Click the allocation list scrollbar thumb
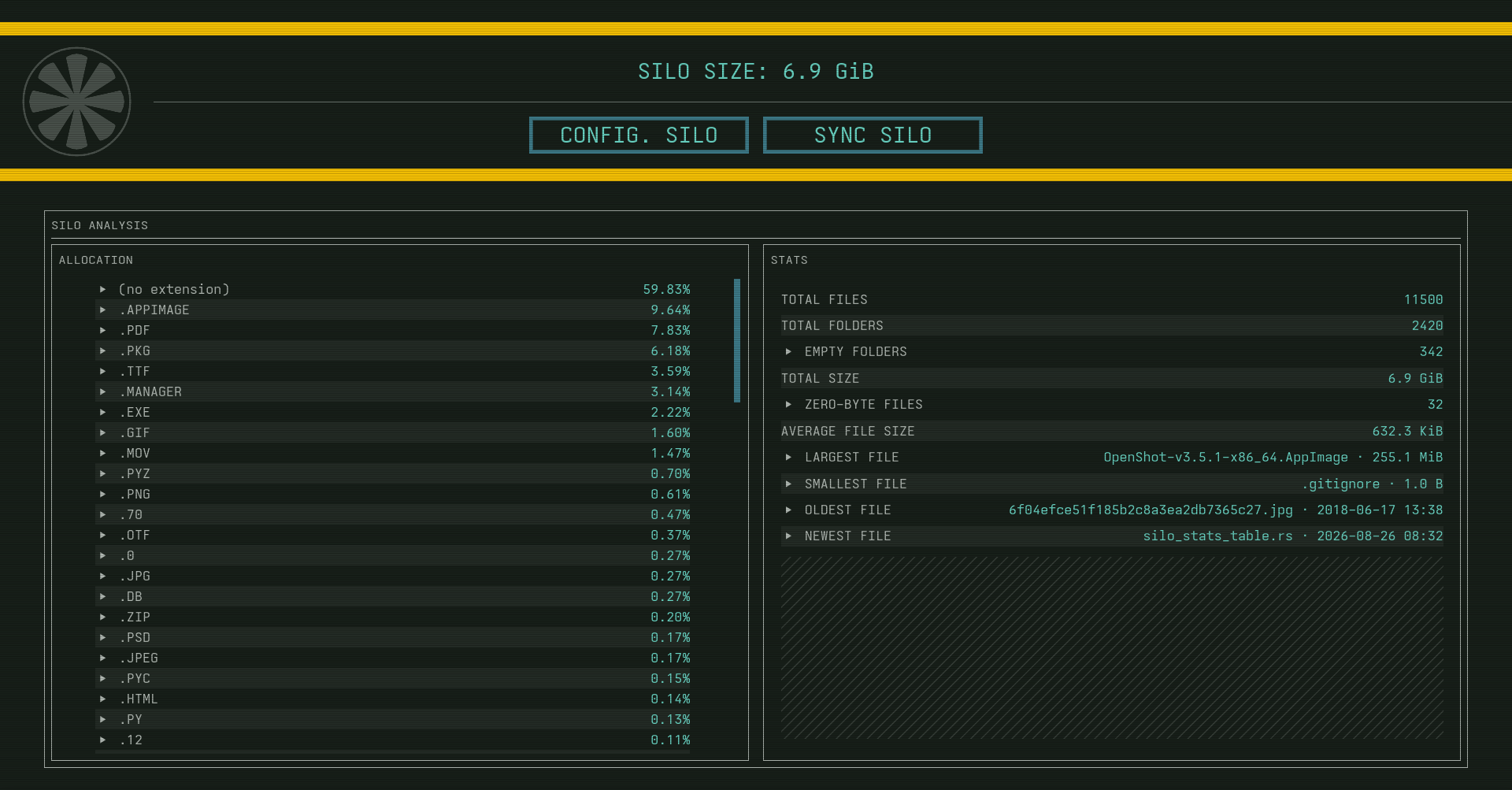Screen dimensions: 1512x790 (737, 340)
